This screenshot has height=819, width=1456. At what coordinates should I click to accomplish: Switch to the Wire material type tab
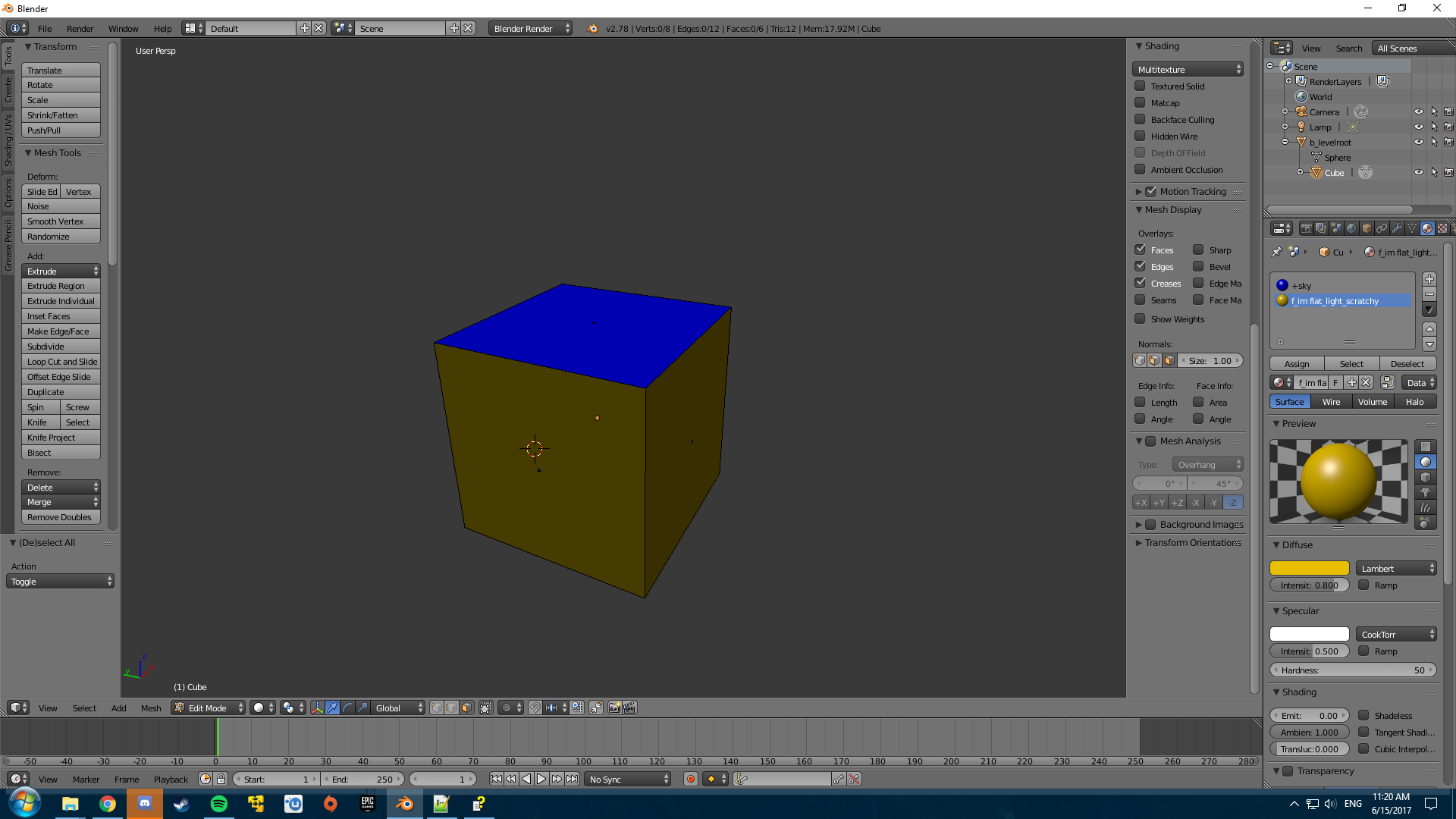tap(1331, 402)
